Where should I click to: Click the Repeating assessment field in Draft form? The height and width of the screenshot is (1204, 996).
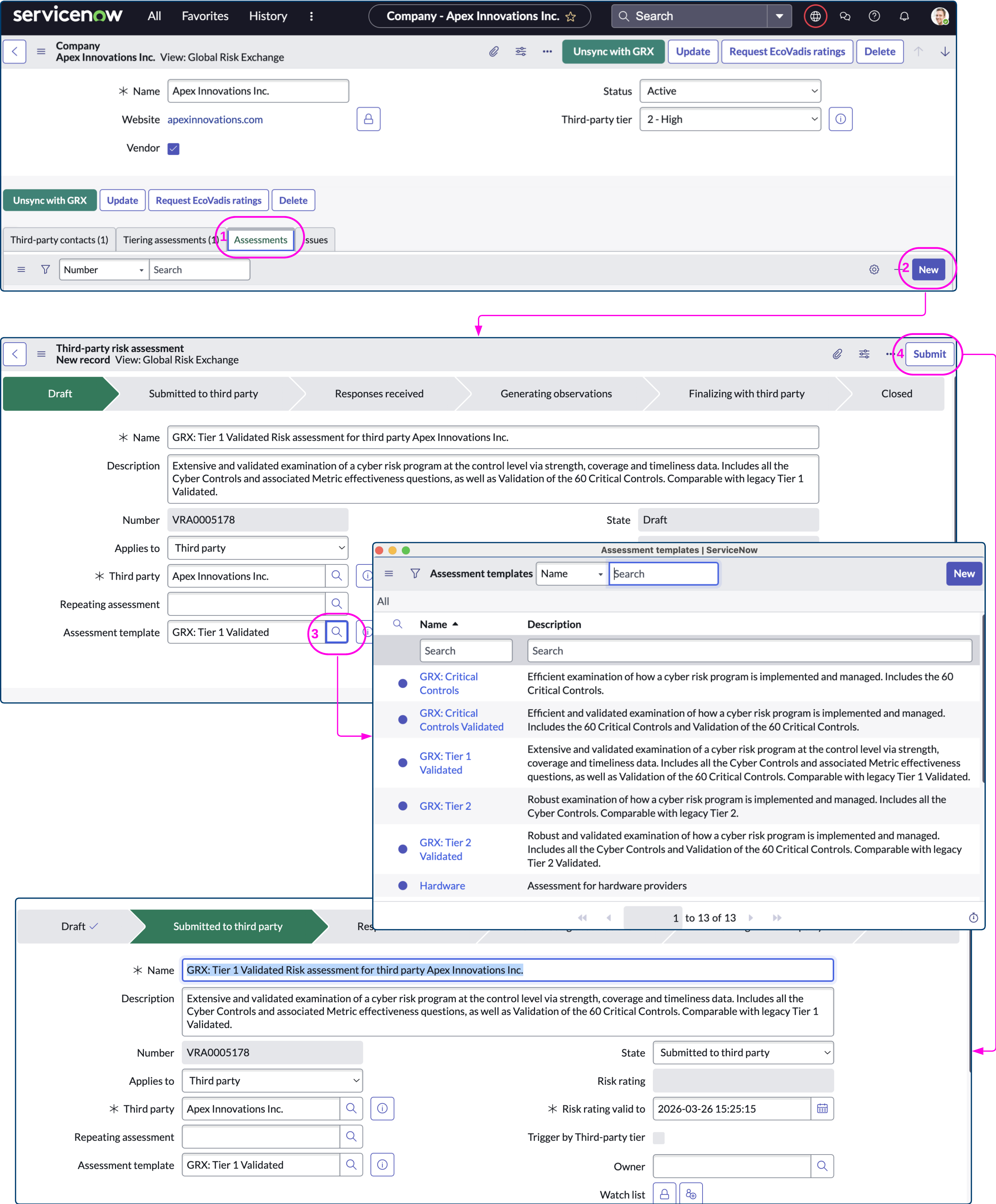246,604
